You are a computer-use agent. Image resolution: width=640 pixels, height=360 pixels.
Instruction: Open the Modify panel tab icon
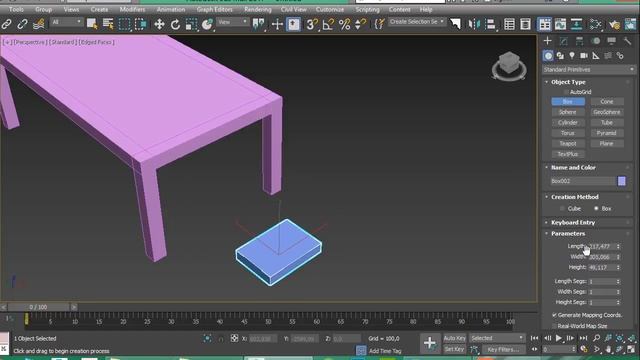click(564, 41)
